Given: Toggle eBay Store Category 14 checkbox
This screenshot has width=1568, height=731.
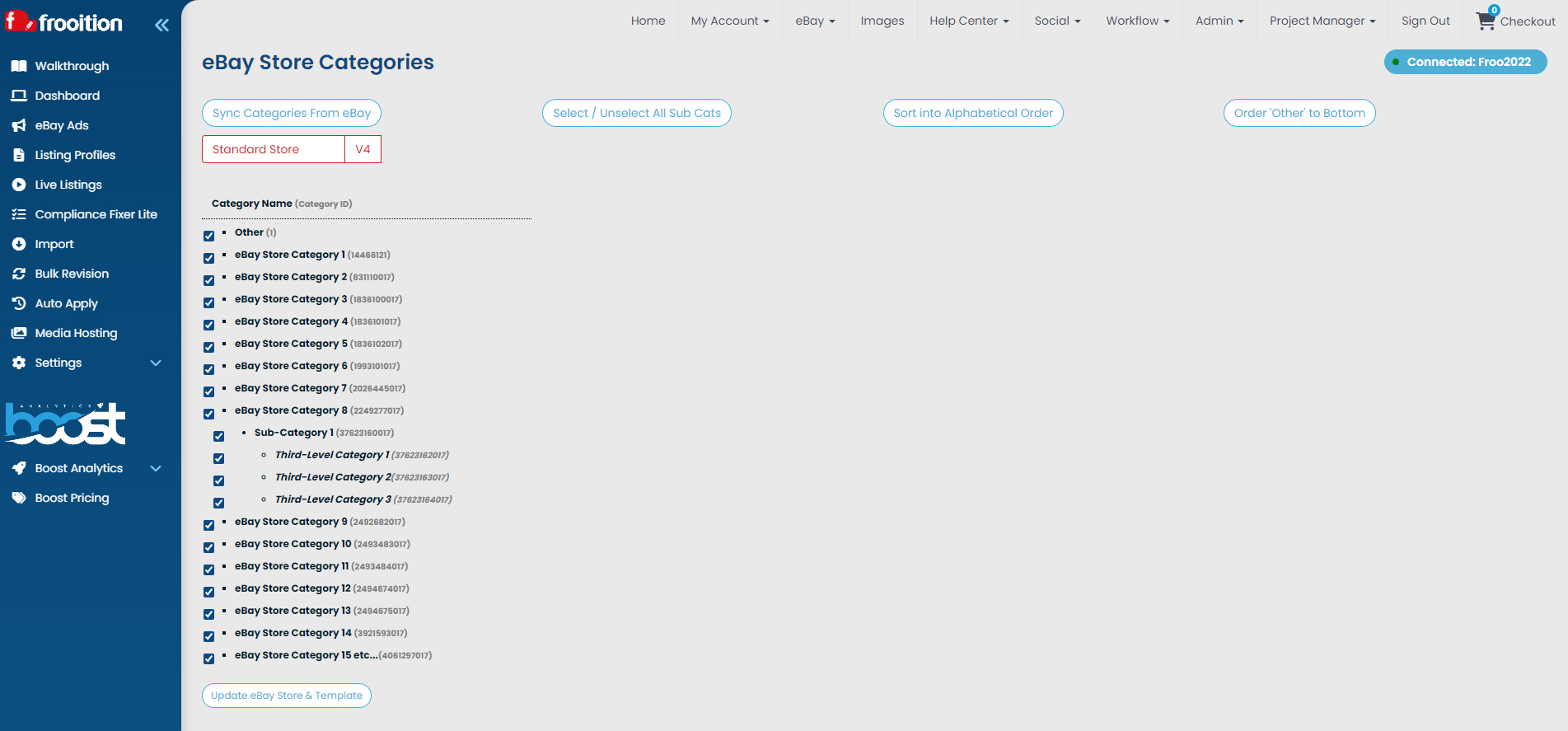Looking at the screenshot, I should pyautogui.click(x=208, y=636).
